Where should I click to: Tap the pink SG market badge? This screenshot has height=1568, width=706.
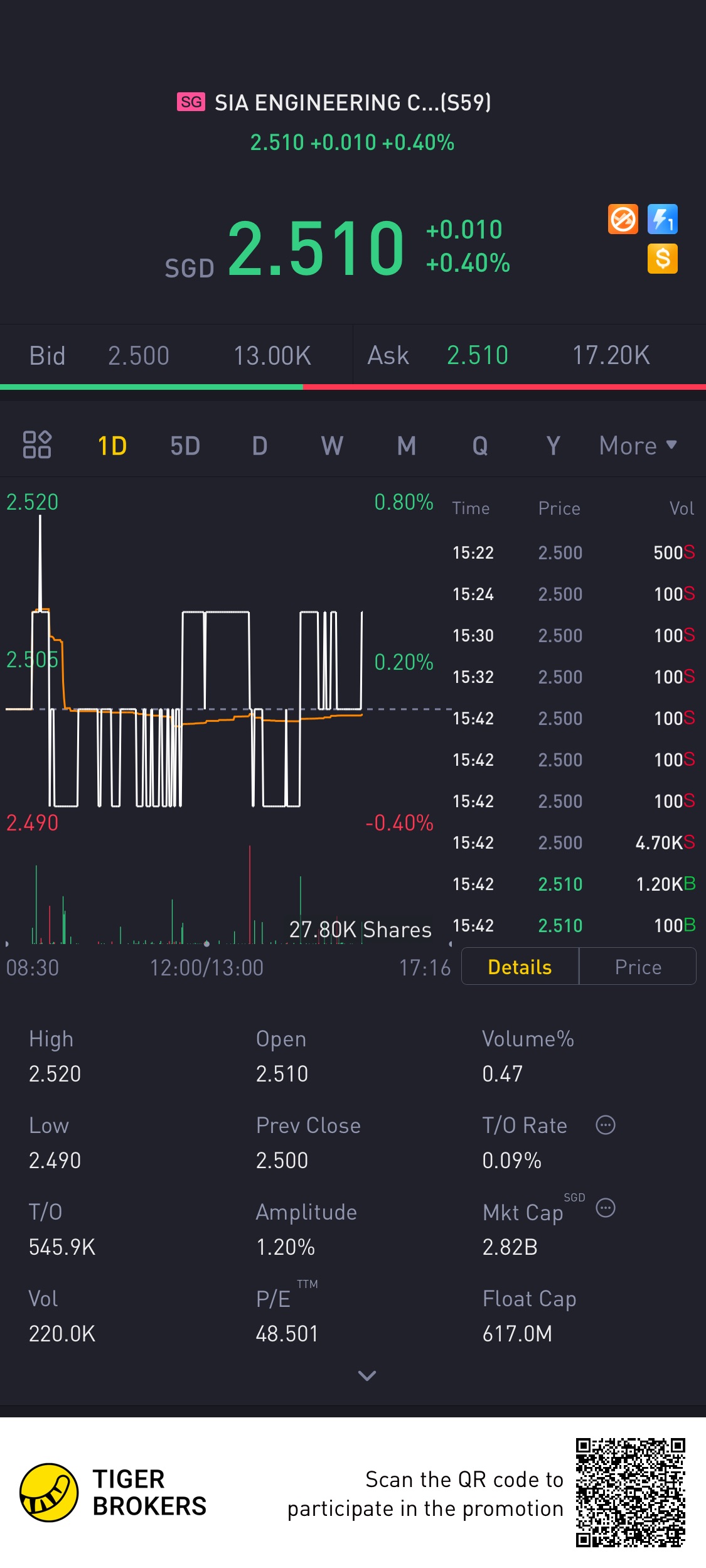point(191,102)
